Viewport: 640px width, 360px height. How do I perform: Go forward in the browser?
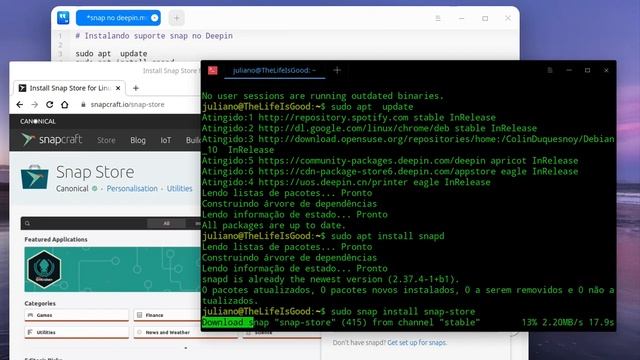click(35, 104)
